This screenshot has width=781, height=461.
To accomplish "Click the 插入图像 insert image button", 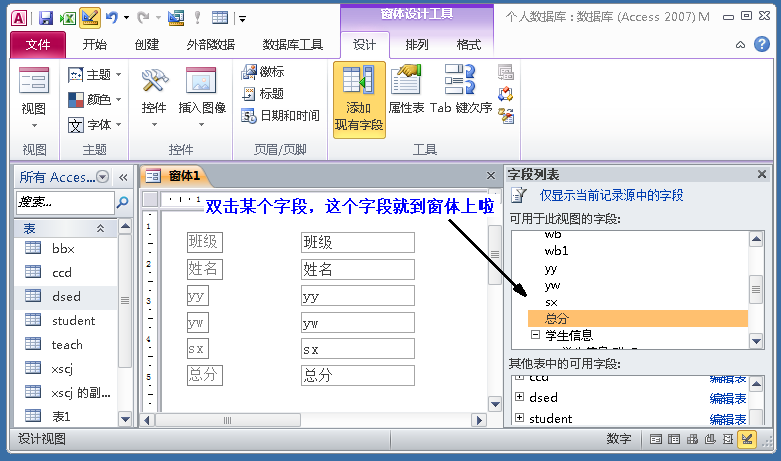I will (202, 97).
